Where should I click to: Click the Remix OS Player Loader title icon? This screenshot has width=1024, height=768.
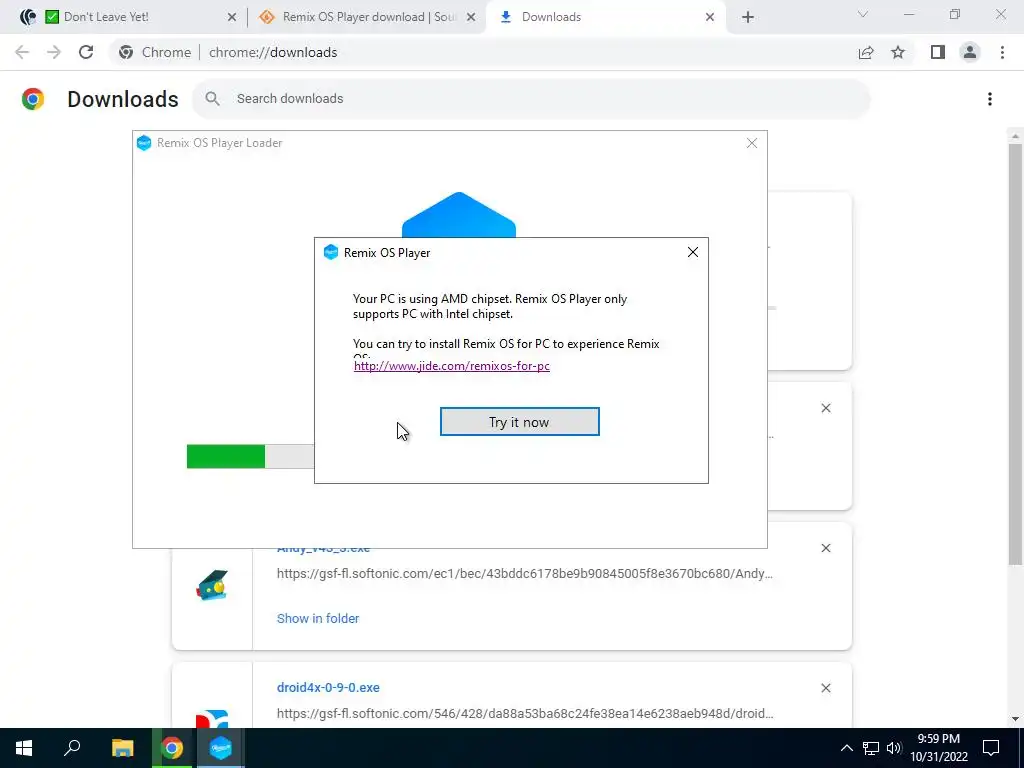(x=144, y=143)
